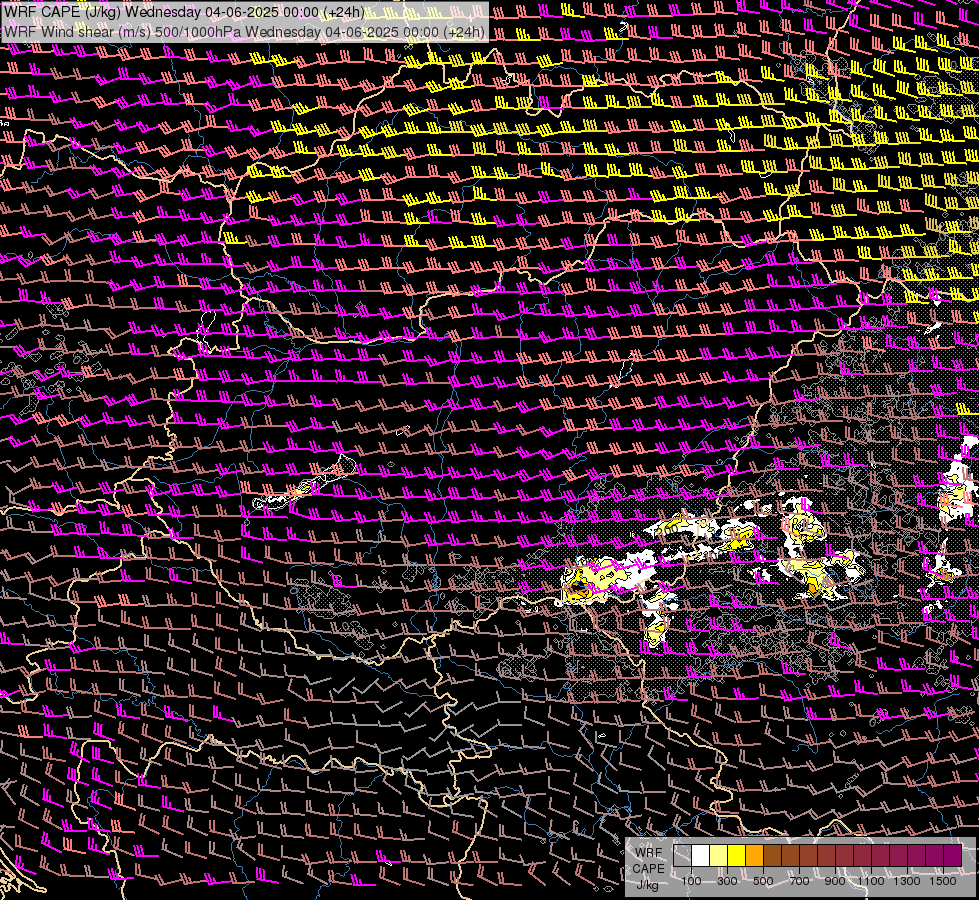This screenshot has height=900, width=979.
Task: Click the legend value 1300
Action: coord(907,881)
